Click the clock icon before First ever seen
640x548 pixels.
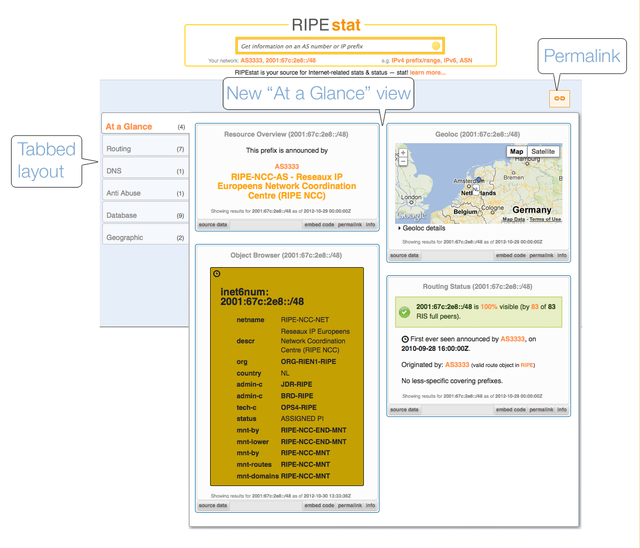click(405, 339)
